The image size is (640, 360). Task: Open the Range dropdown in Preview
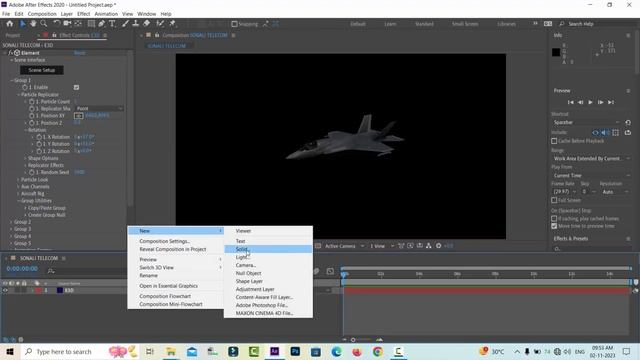tap(591, 158)
